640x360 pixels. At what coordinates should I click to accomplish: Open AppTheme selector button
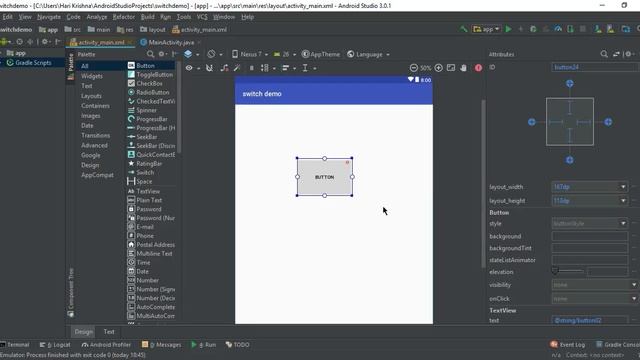321,54
